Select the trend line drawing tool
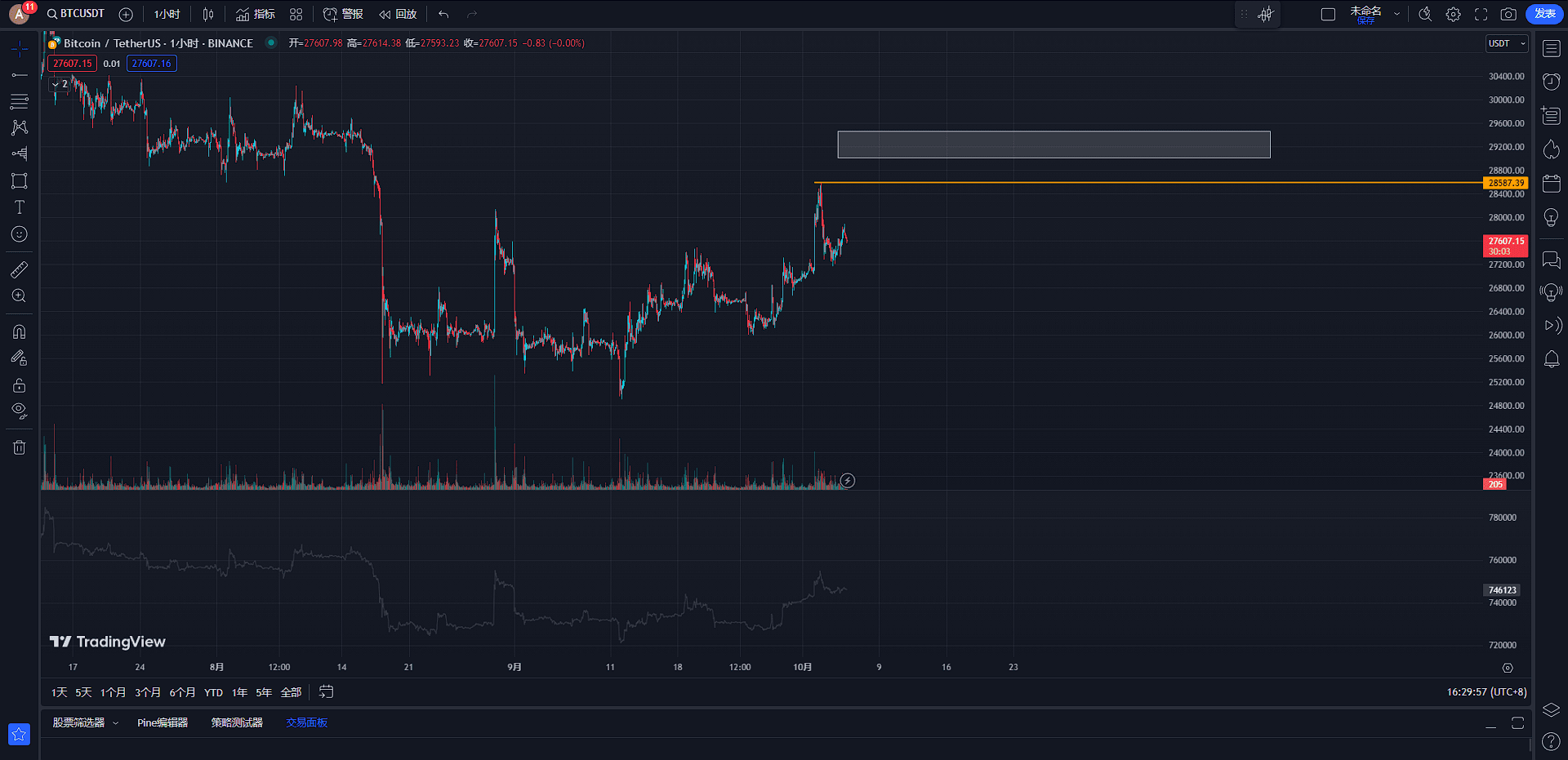The height and width of the screenshot is (760, 1568). click(19, 73)
